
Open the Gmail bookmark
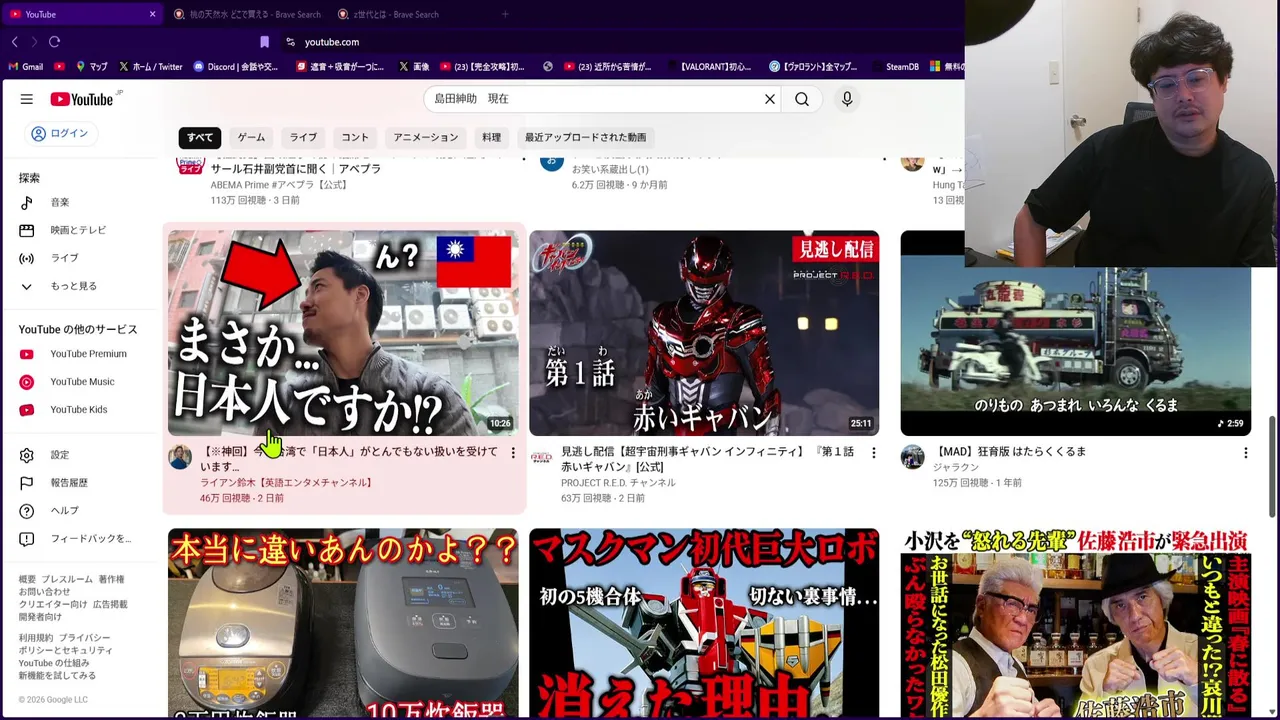point(26,67)
